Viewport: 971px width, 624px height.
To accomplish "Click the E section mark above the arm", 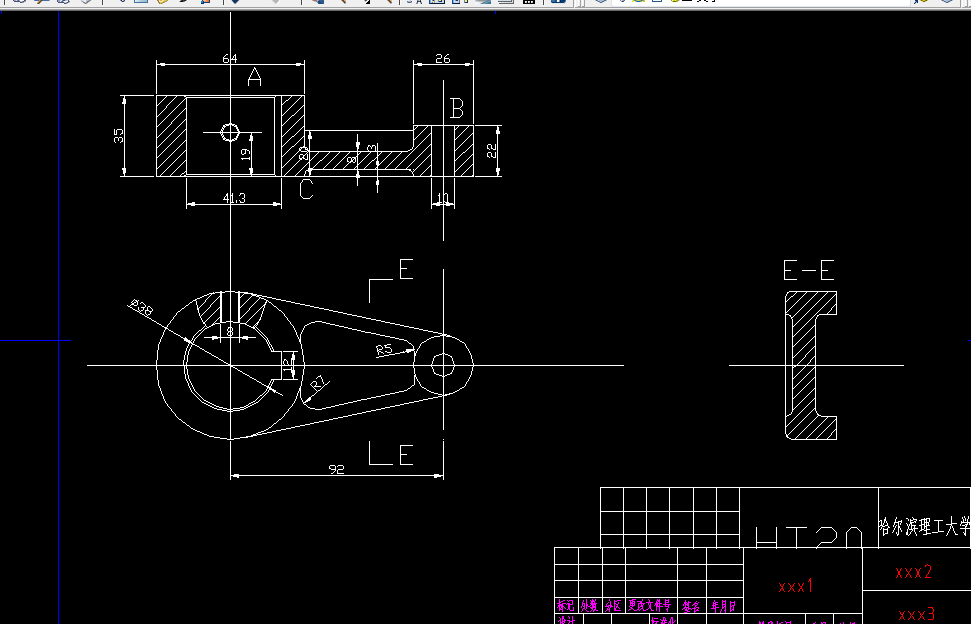I will (x=406, y=270).
